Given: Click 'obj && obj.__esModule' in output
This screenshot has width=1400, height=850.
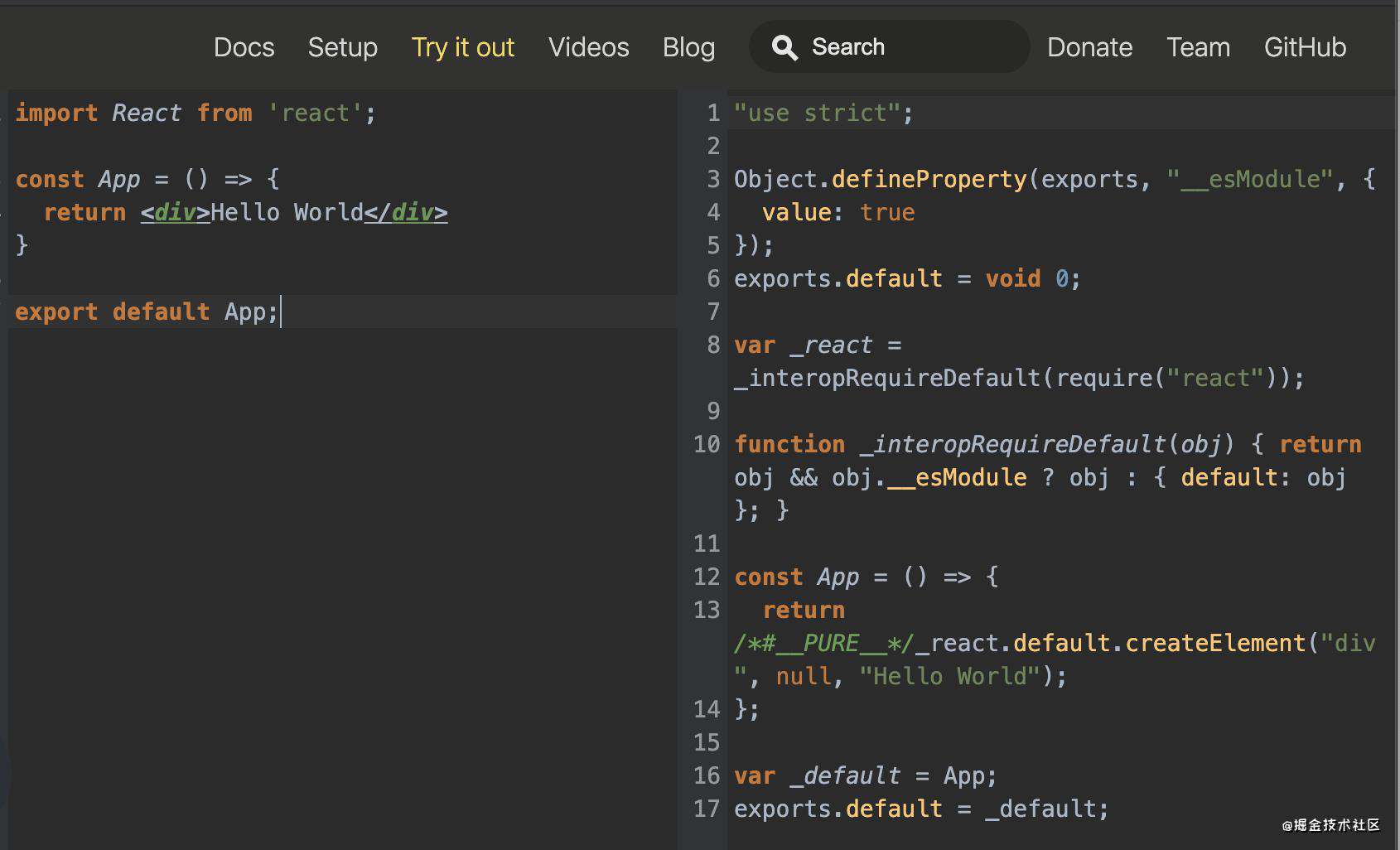Looking at the screenshot, I should tap(880, 477).
